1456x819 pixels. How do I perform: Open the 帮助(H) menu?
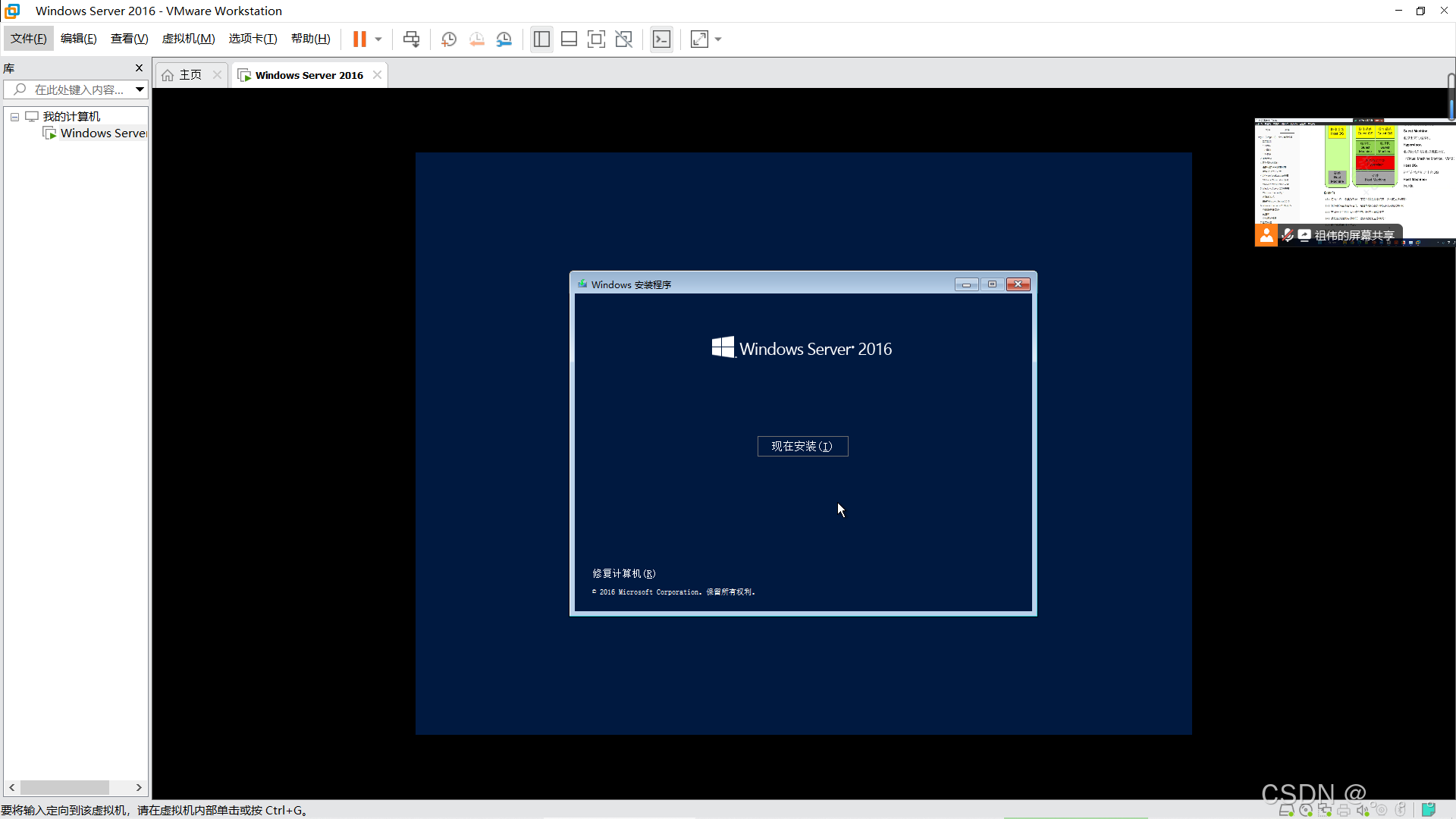click(x=311, y=39)
